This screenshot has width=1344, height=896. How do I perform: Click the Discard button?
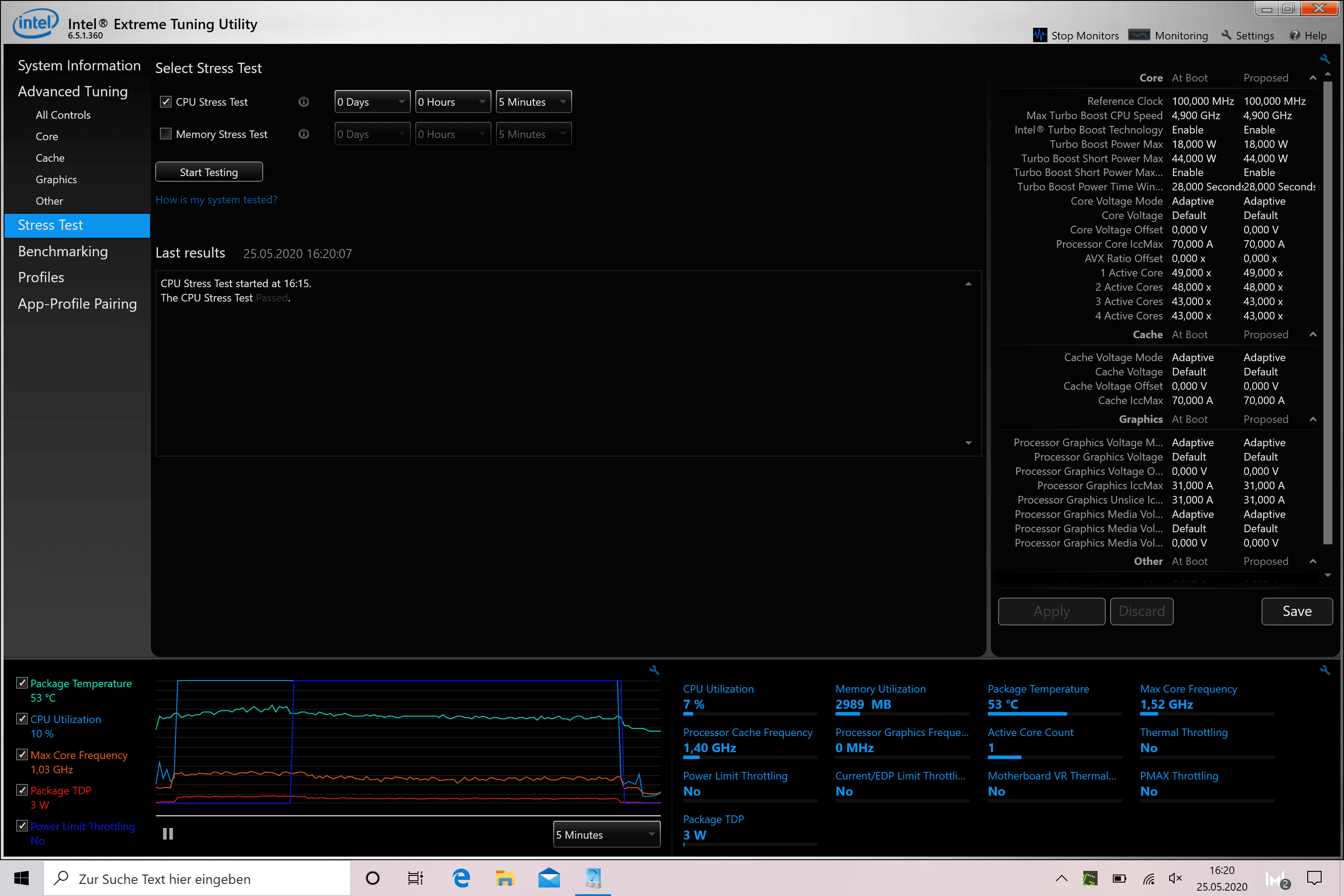point(1141,611)
